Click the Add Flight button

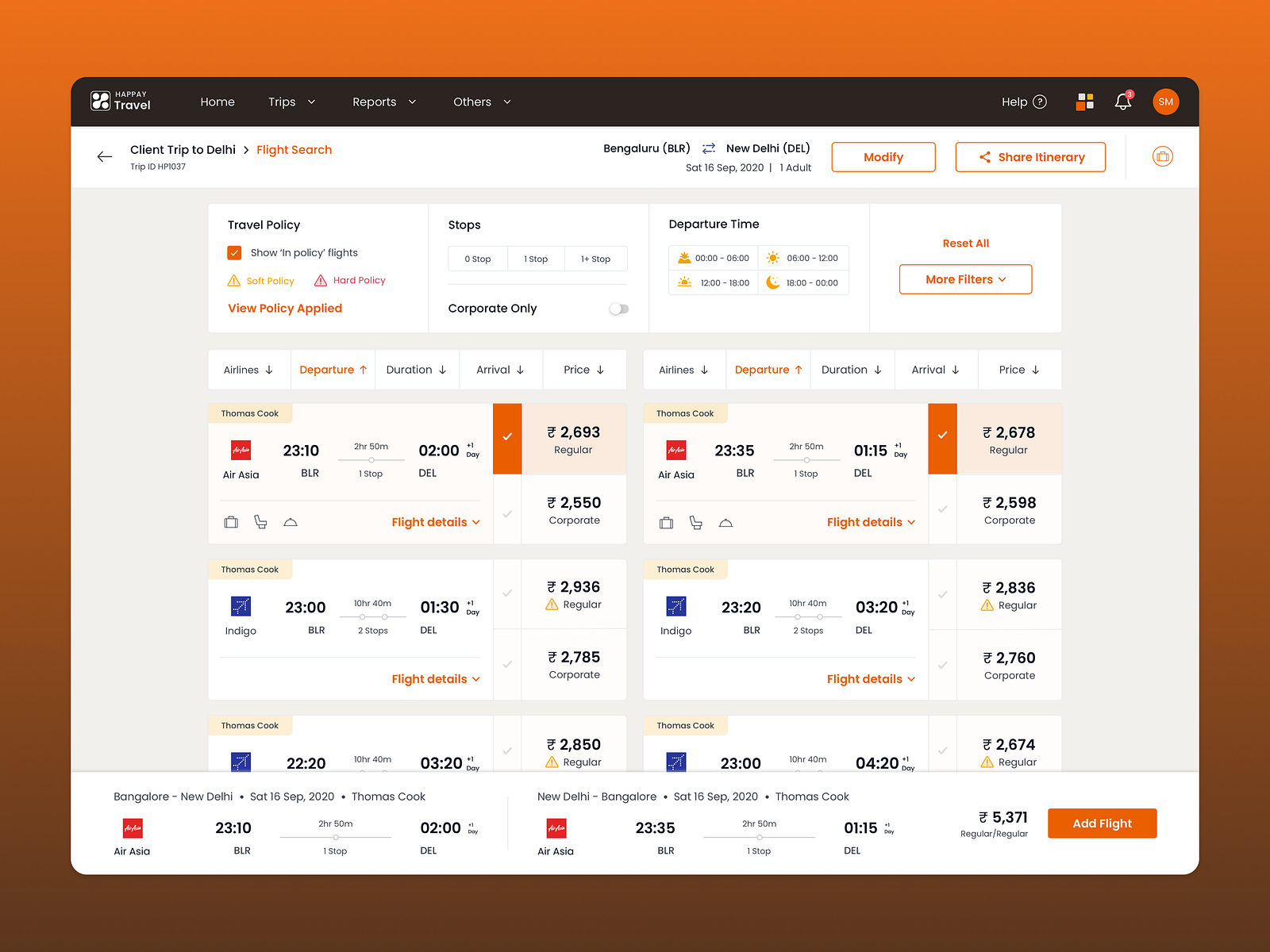1102,823
